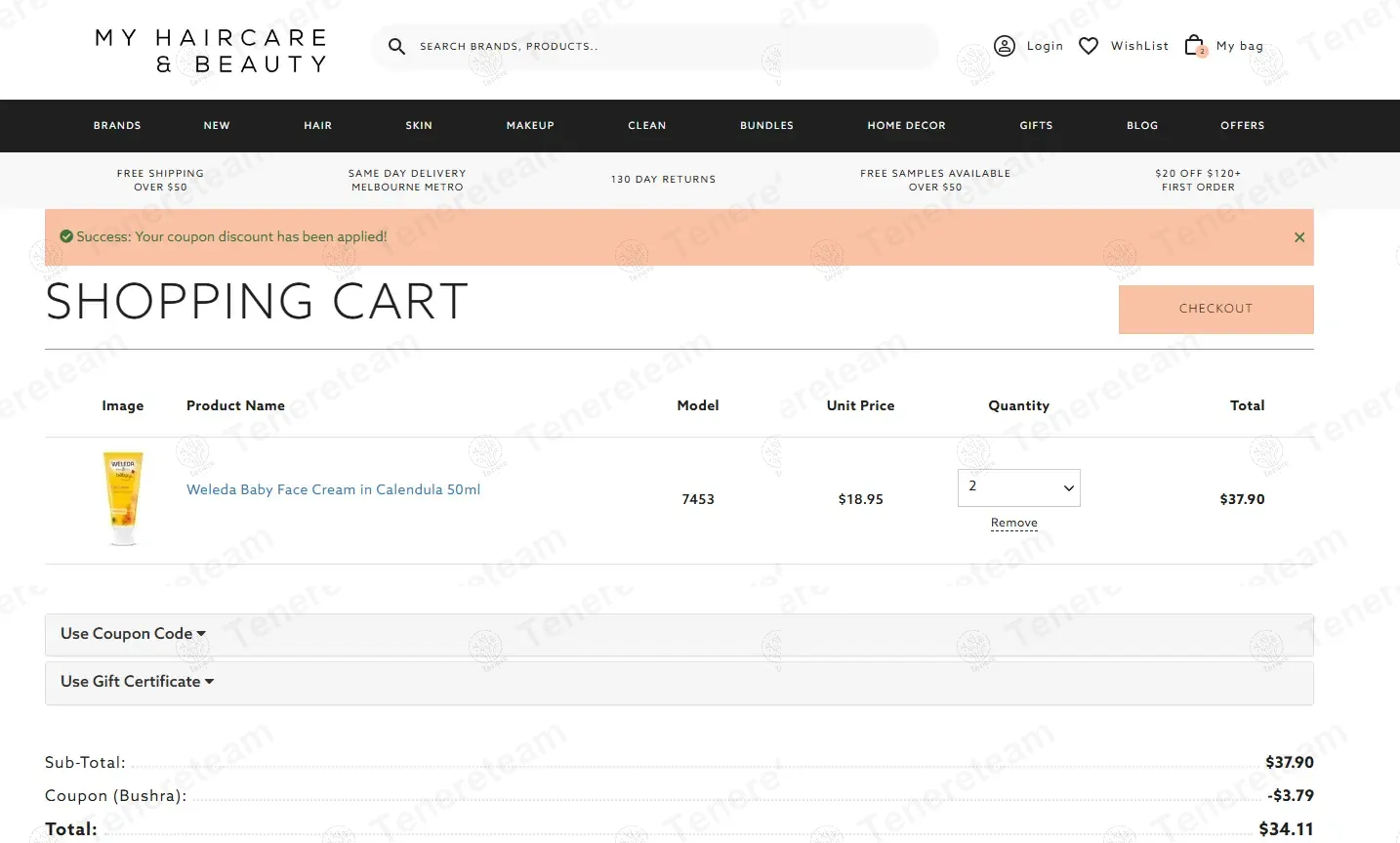Image resolution: width=1400 pixels, height=843 pixels.
Task: Click the unit price $18.95
Action: click(x=861, y=499)
